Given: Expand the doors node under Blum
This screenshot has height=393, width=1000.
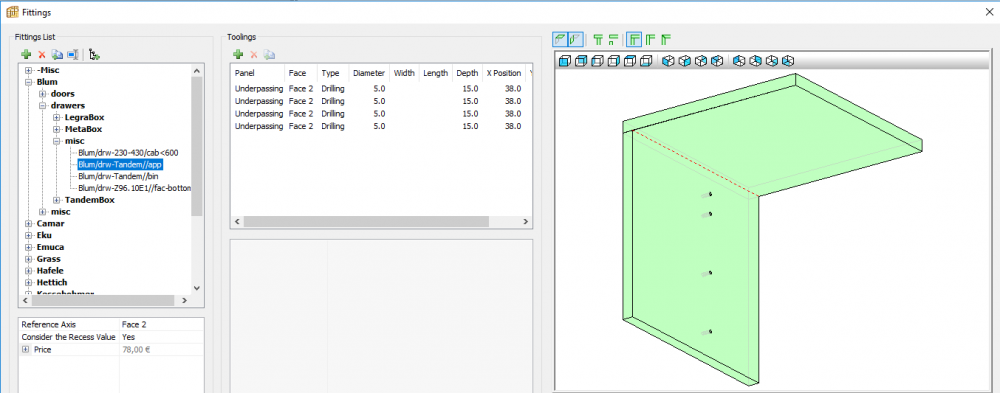Looking at the screenshot, I should pos(43,94).
